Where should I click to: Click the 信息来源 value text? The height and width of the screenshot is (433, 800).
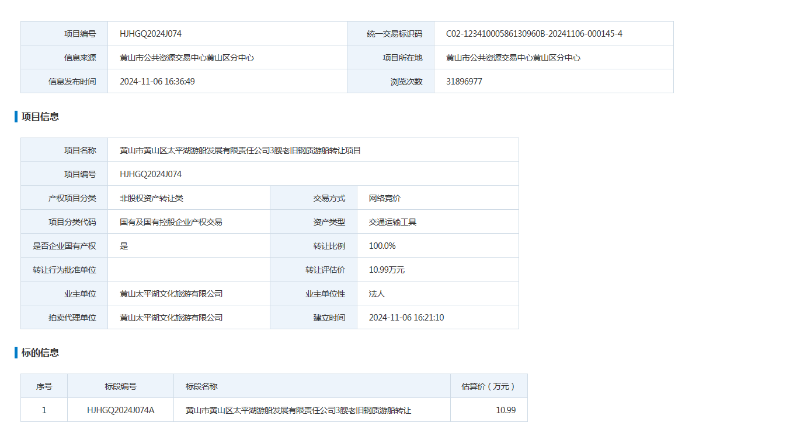click(x=186, y=58)
